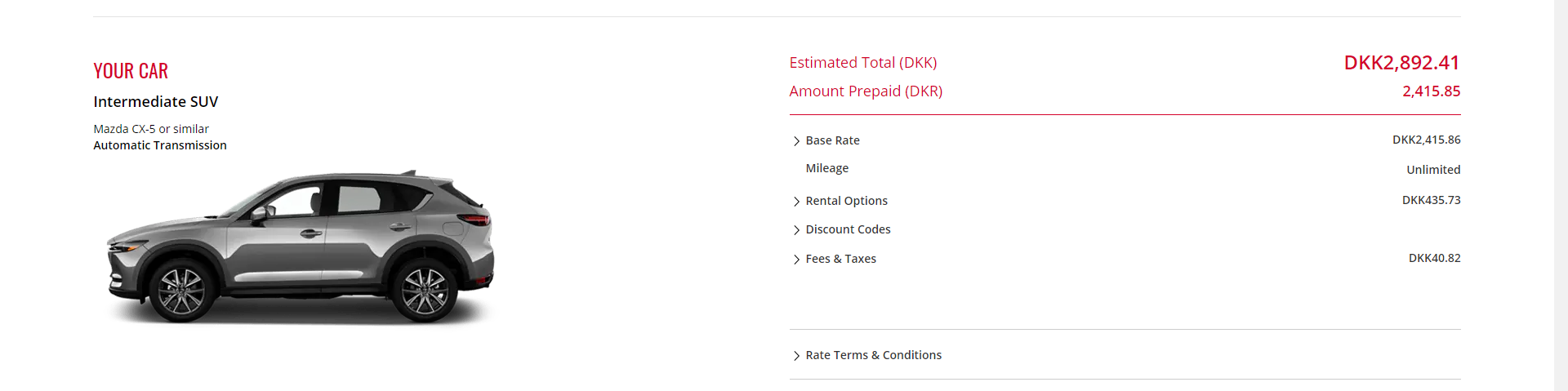Click the Mileage row label

click(x=826, y=168)
